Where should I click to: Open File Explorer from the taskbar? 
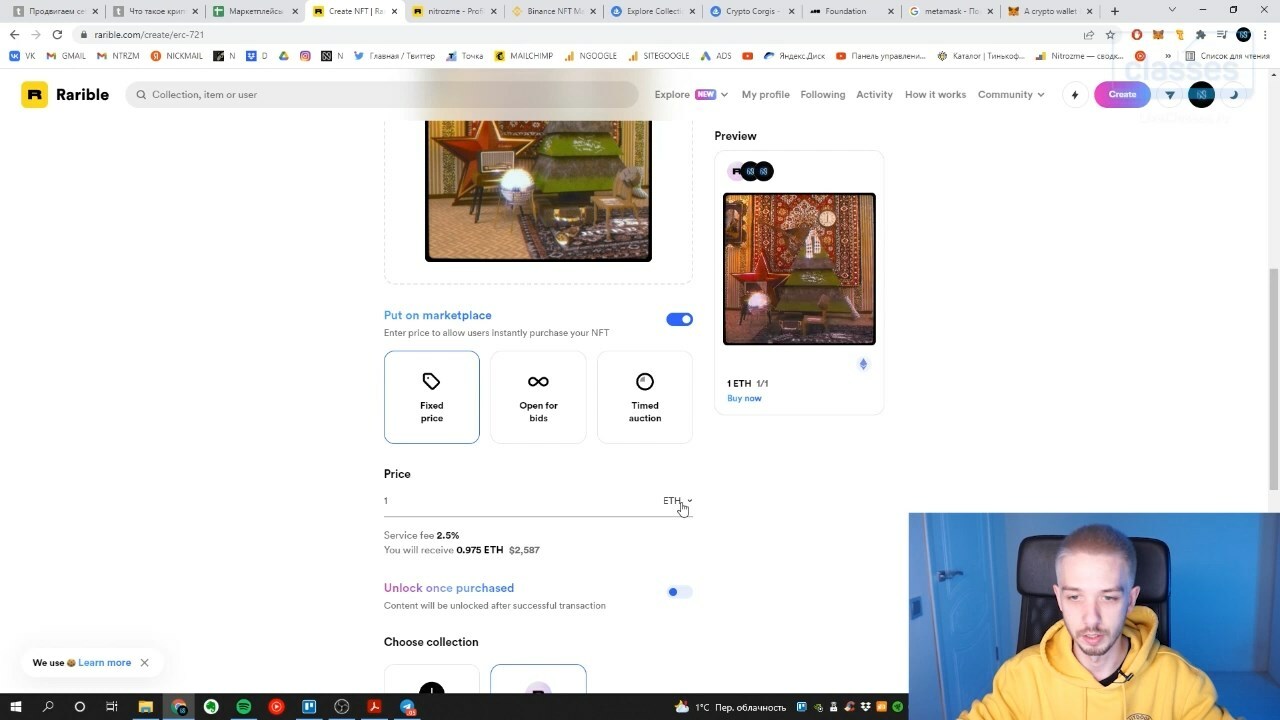(x=145, y=707)
